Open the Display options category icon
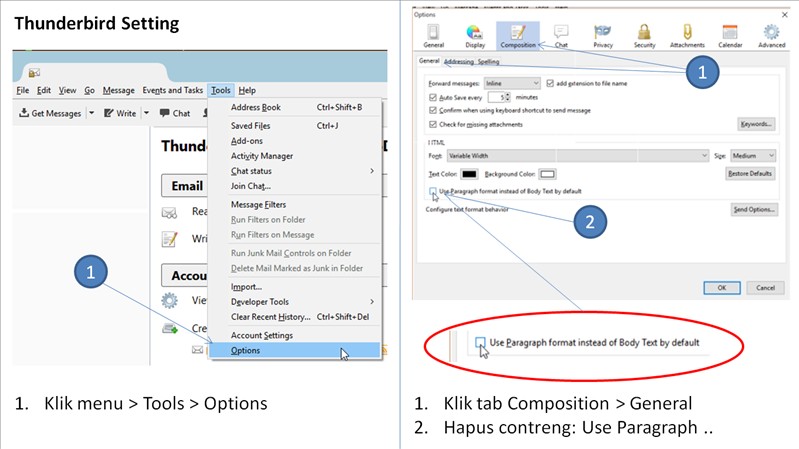799x449 pixels. click(475, 36)
